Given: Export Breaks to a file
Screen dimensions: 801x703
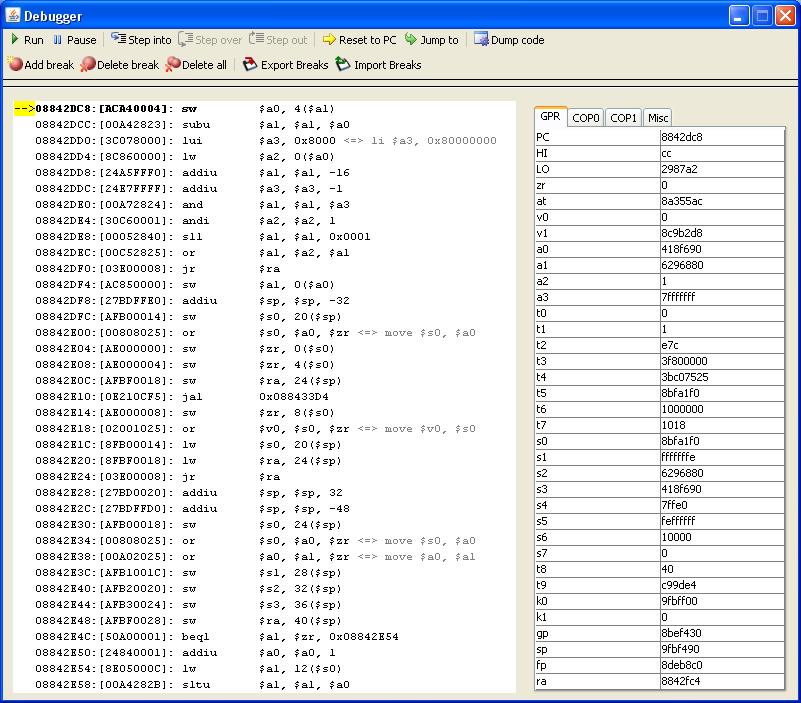Looking at the screenshot, I should click(x=285, y=65).
